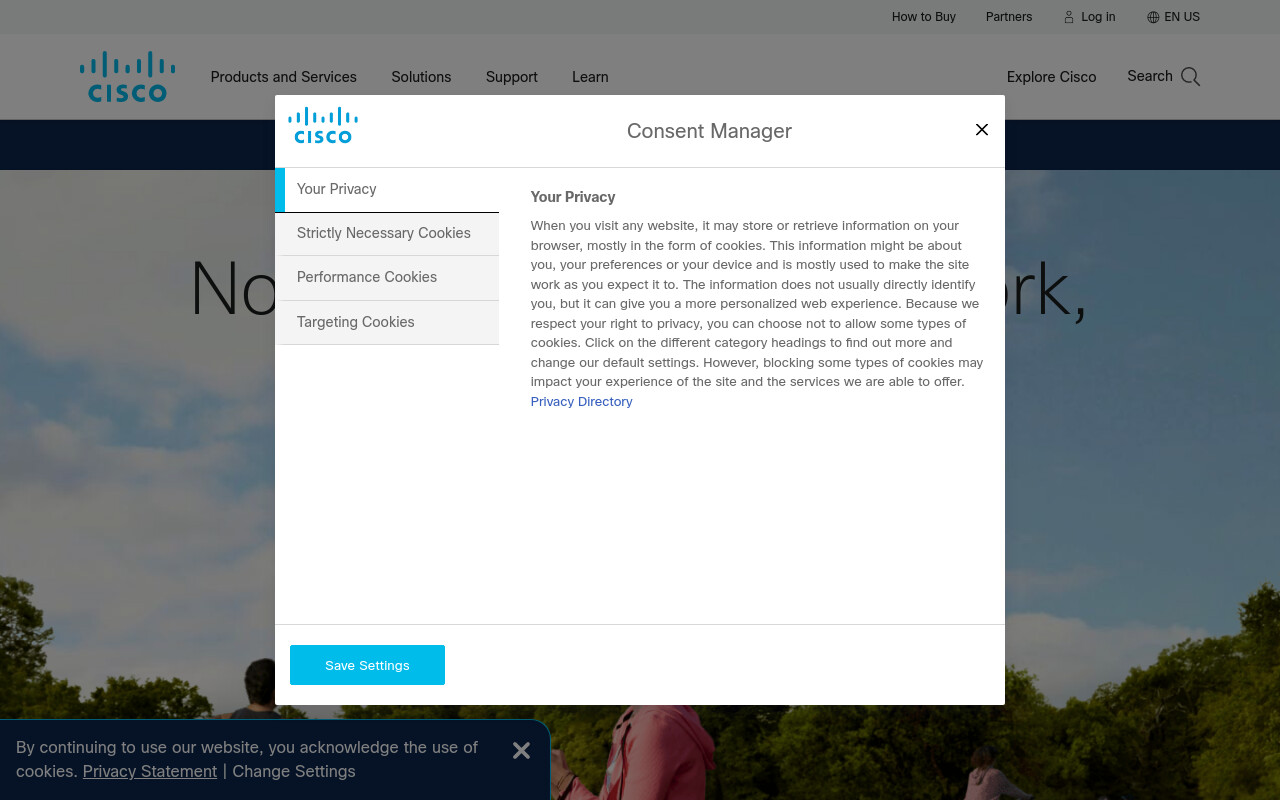Dismiss the cookie banner with its X icon
Image resolution: width=1280 pixels, height=800 pixels.
point(521,750)
